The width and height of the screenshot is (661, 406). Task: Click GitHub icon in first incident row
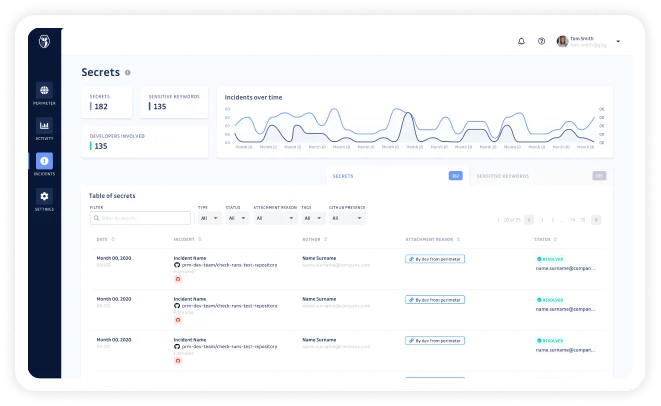pyautogui.click(x=177, y=265)
